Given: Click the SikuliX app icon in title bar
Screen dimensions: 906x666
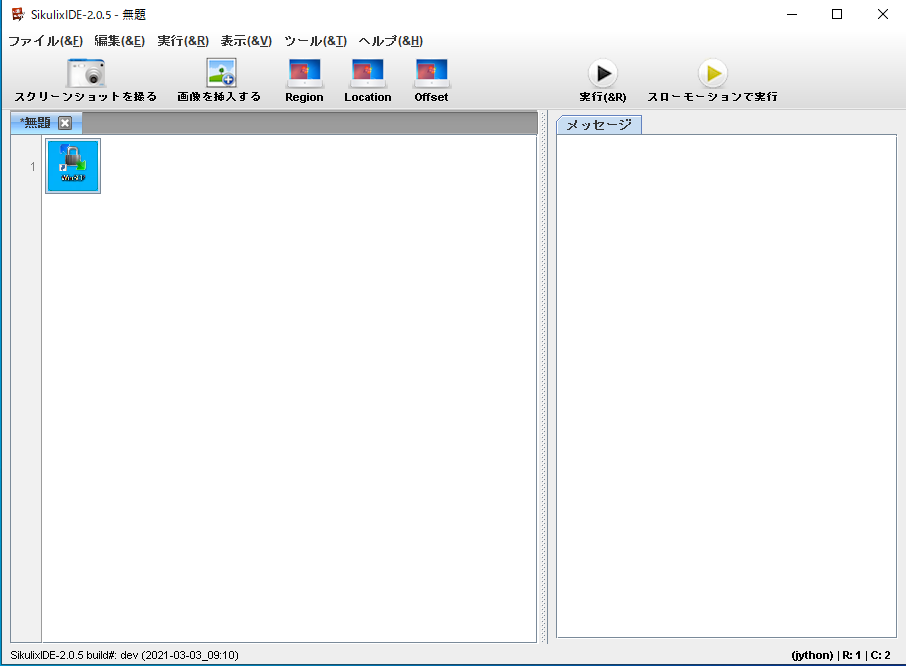Looking at the screenshot, I should point(17,14).
